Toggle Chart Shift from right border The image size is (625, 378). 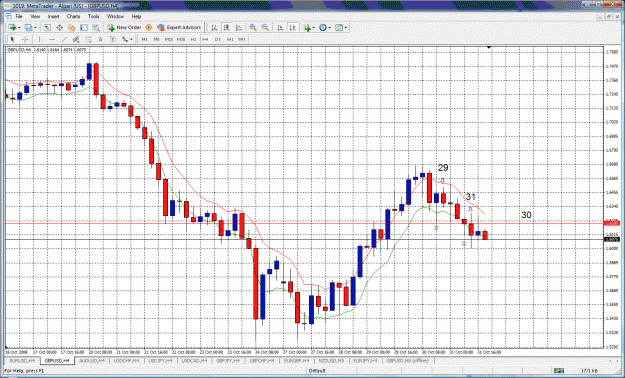tap(293, 28)
